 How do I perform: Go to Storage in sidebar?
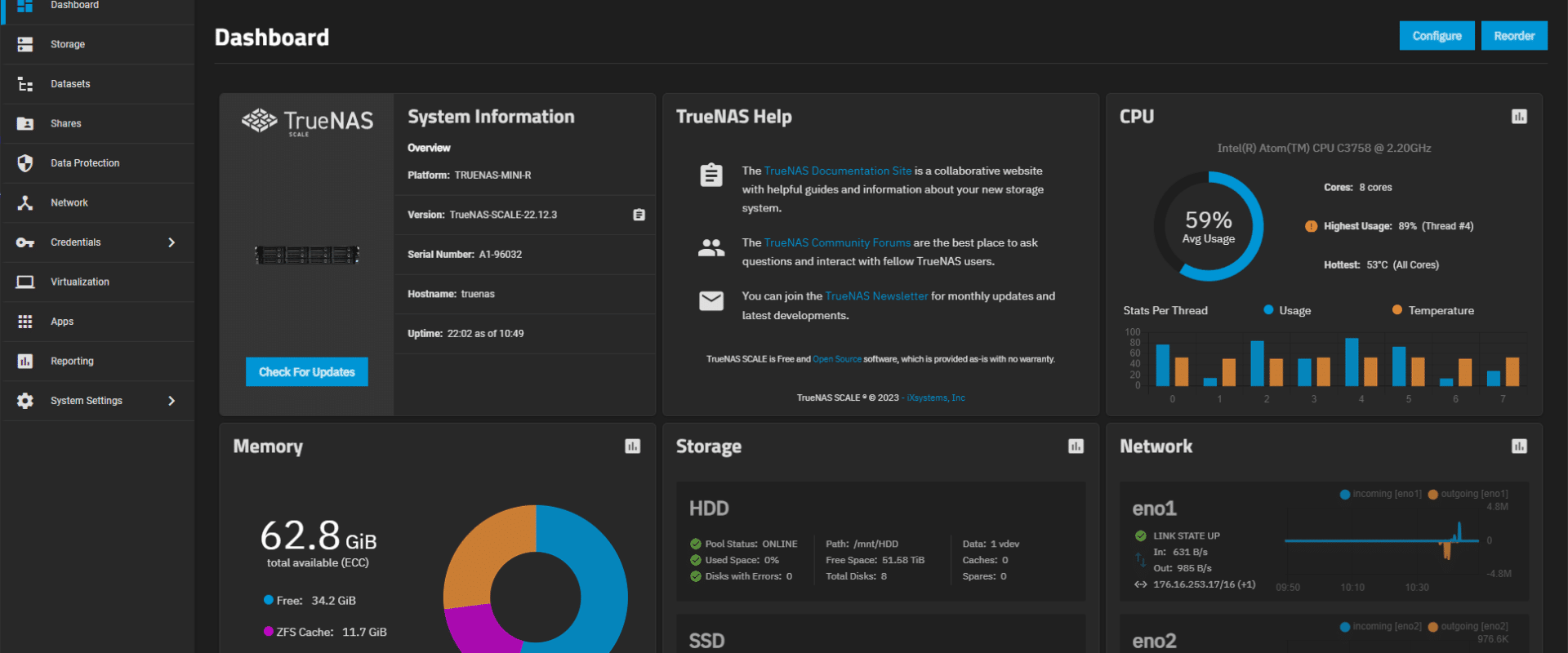coord(98,44)
